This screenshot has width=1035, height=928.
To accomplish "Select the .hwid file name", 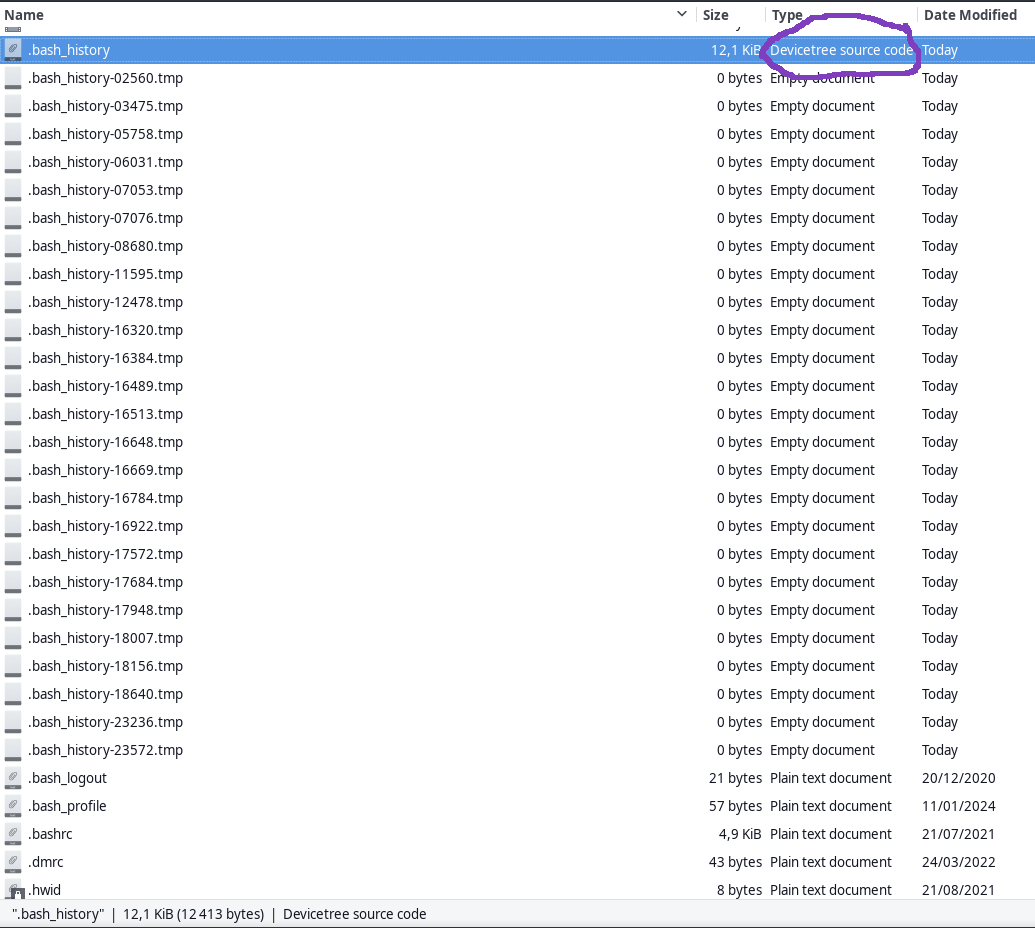I will point(44,890).
